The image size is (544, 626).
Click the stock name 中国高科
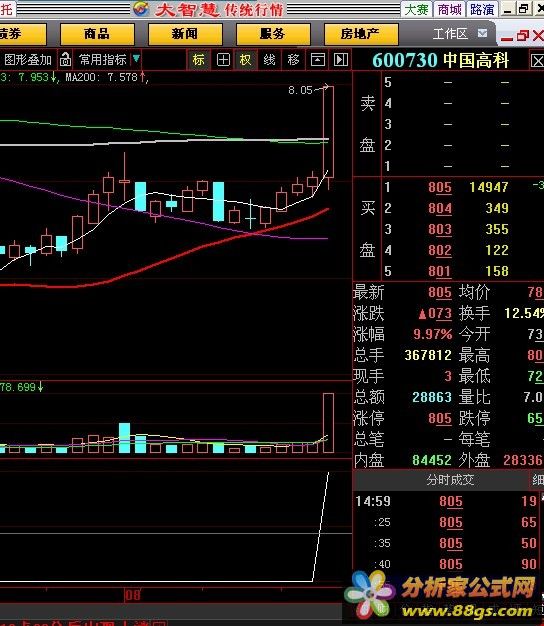[x=476, y=61]
